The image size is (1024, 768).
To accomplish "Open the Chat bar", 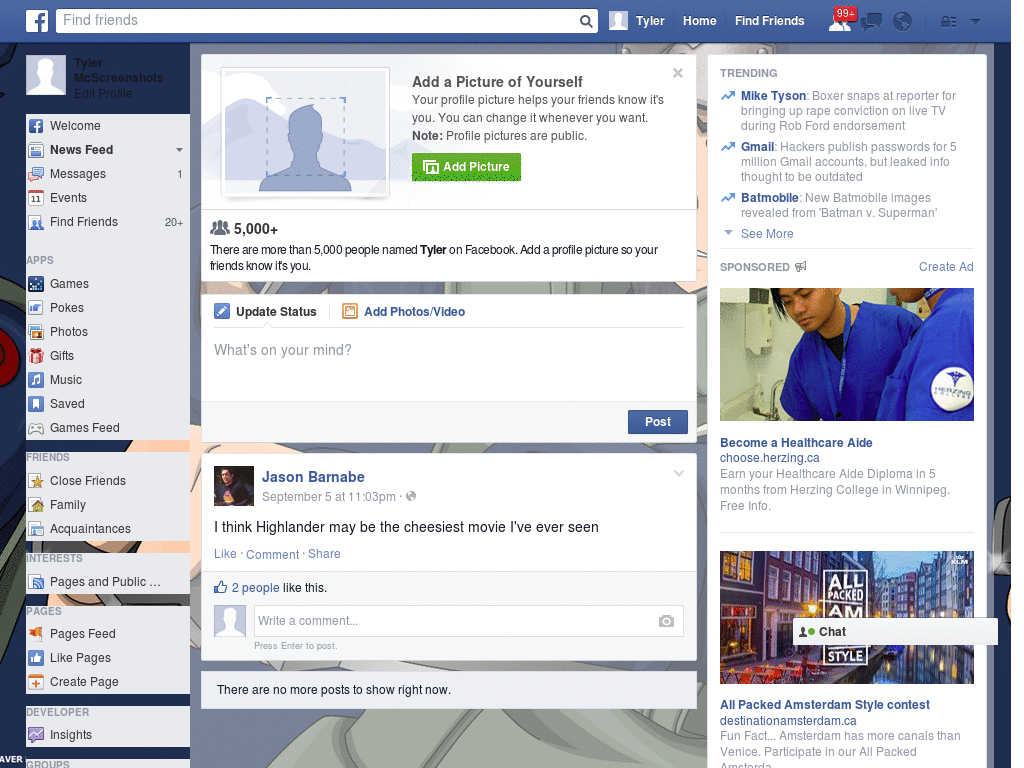I will click(895, 632).
